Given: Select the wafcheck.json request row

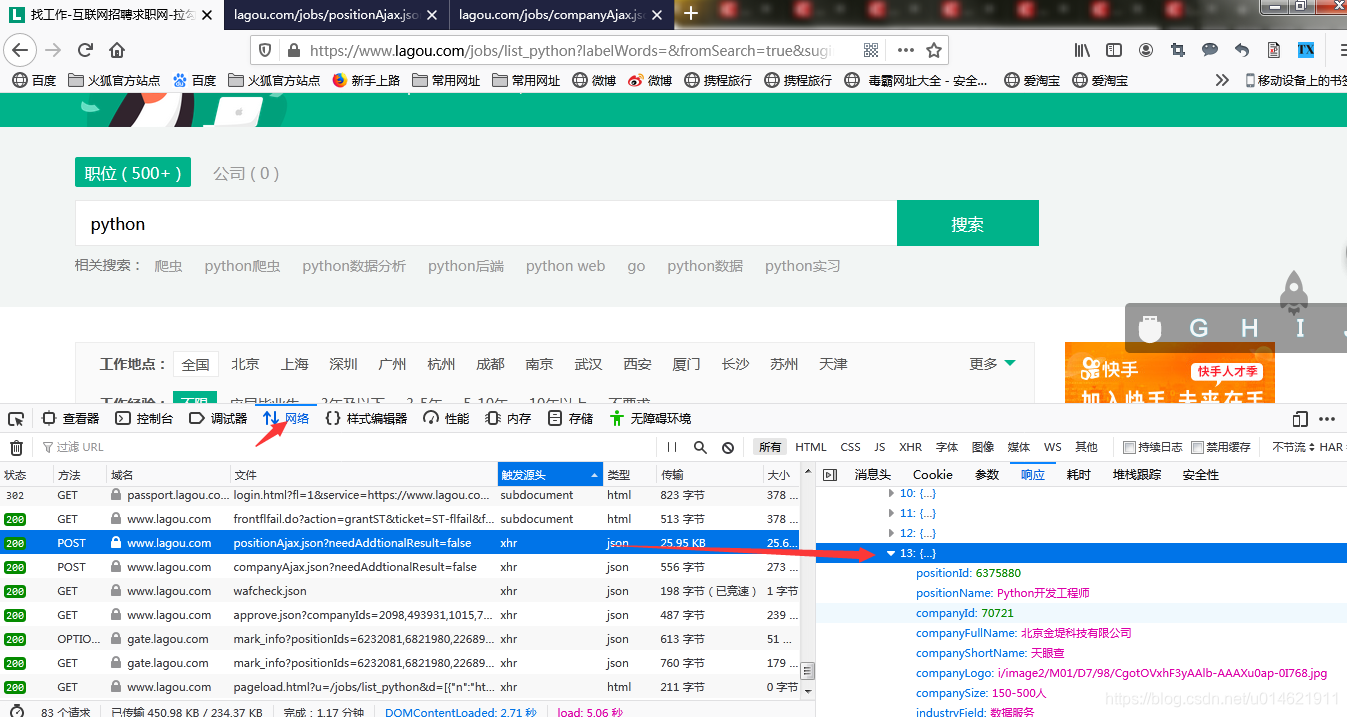Looking at the screenshot, I should [x=400, y=591].
